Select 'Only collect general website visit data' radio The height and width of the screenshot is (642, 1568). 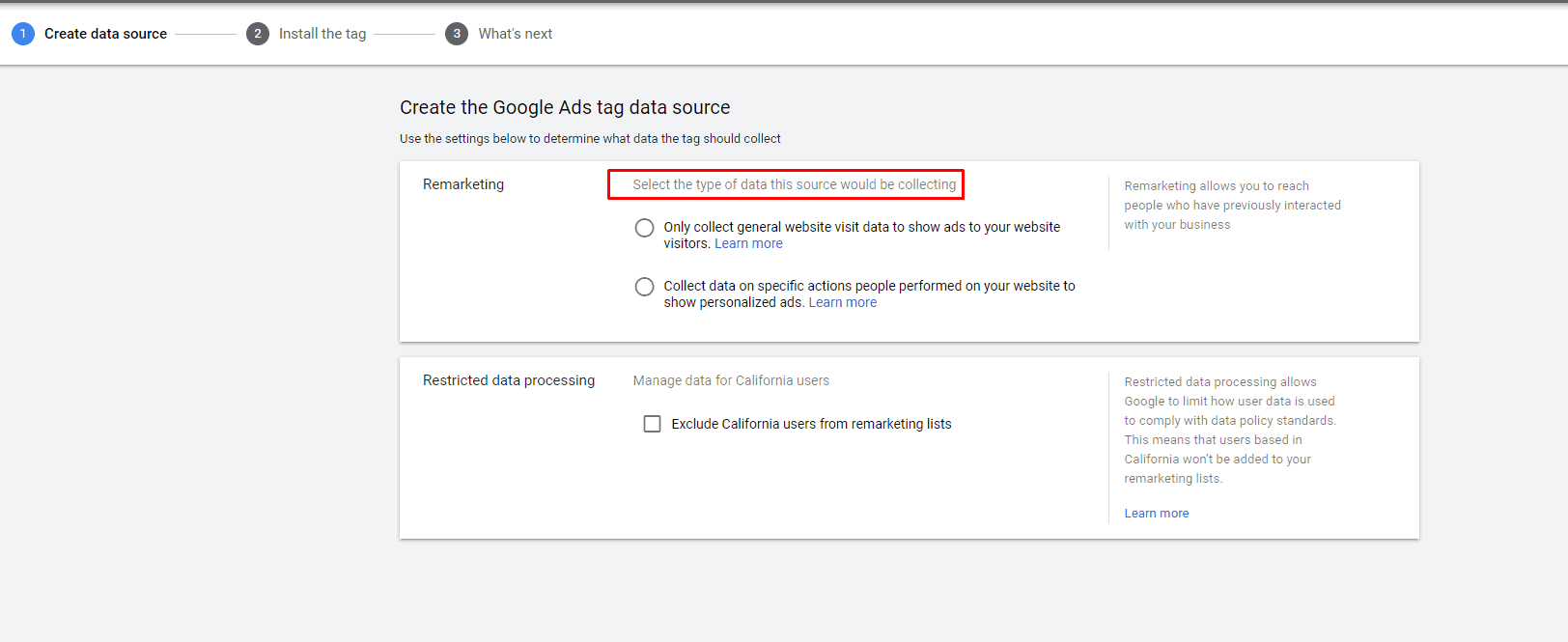coord(644,228)
